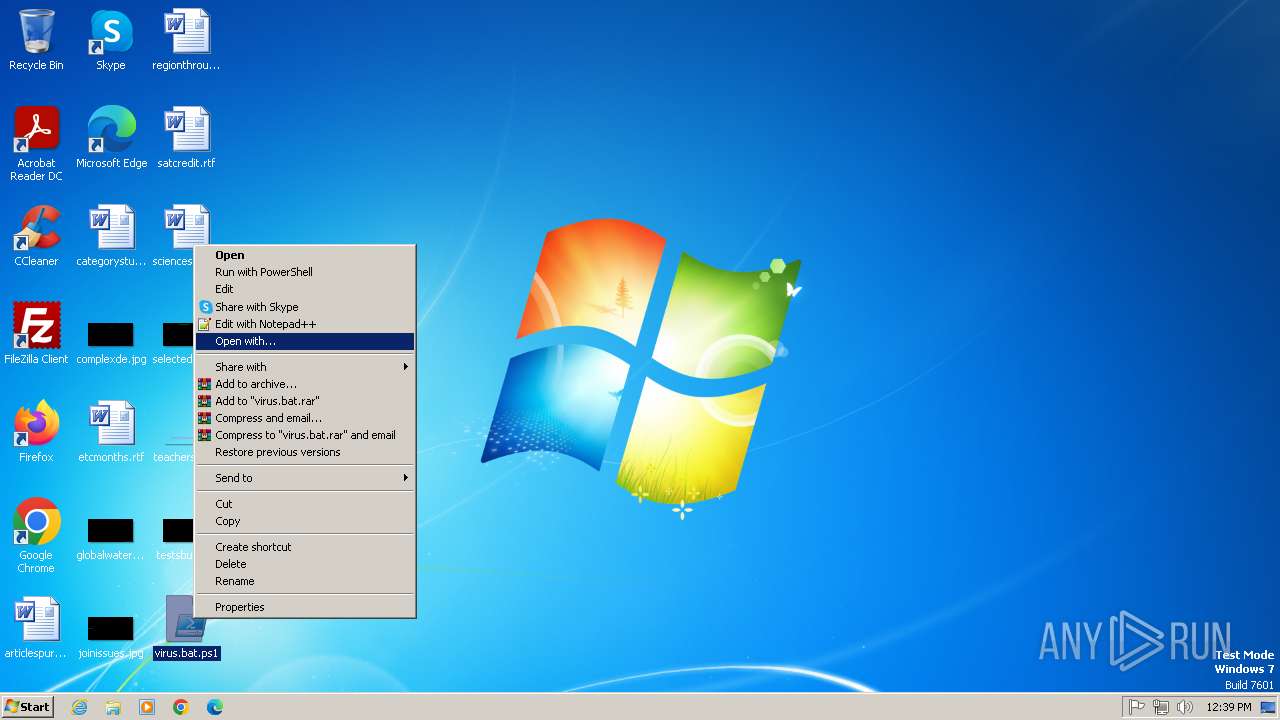
Task: Select the Microsoft Edge desktop shortcut
Action: [111, 138]
